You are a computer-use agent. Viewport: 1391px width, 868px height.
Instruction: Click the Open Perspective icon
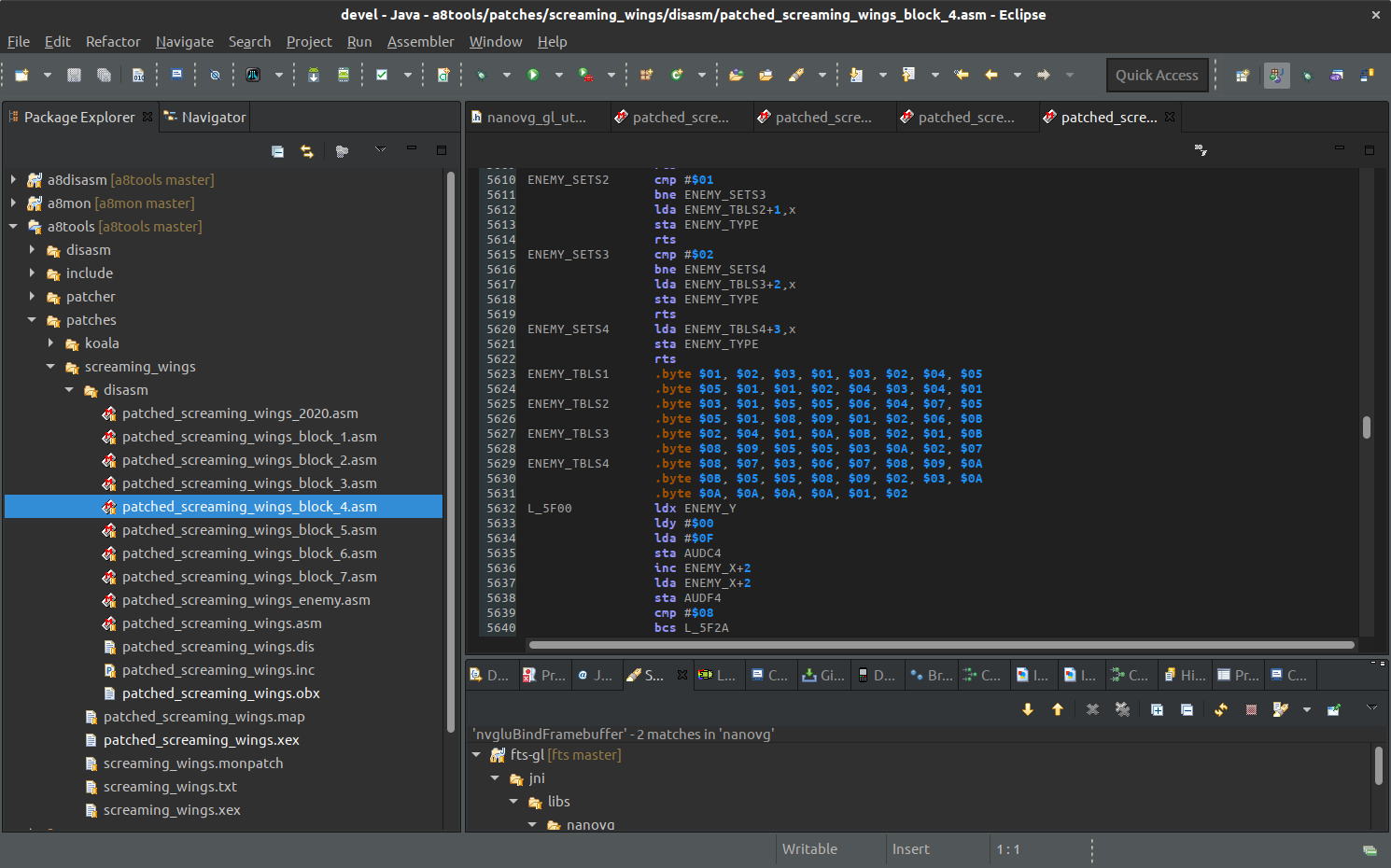click(x=1242, y=76)
